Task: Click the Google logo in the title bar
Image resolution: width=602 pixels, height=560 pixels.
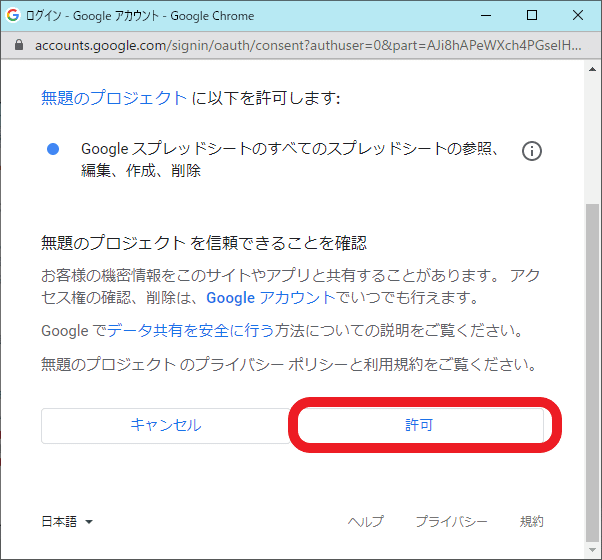Action: click(x=13, y=15)
